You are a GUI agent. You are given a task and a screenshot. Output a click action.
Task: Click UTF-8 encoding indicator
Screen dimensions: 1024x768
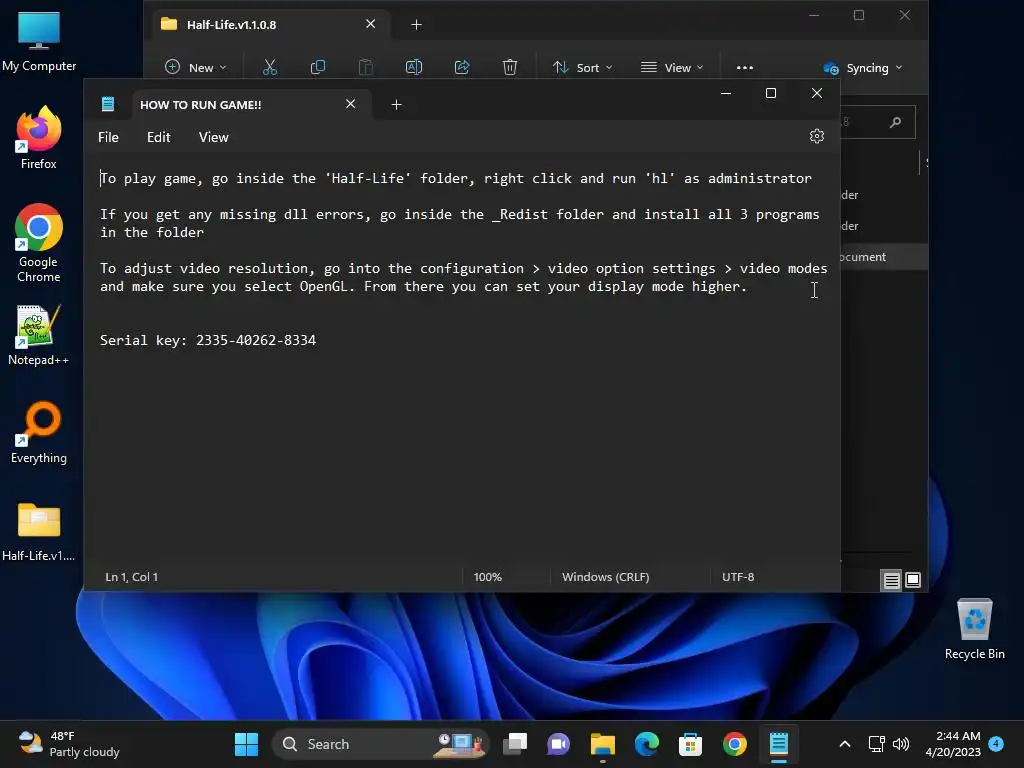(x=738, y=577)
